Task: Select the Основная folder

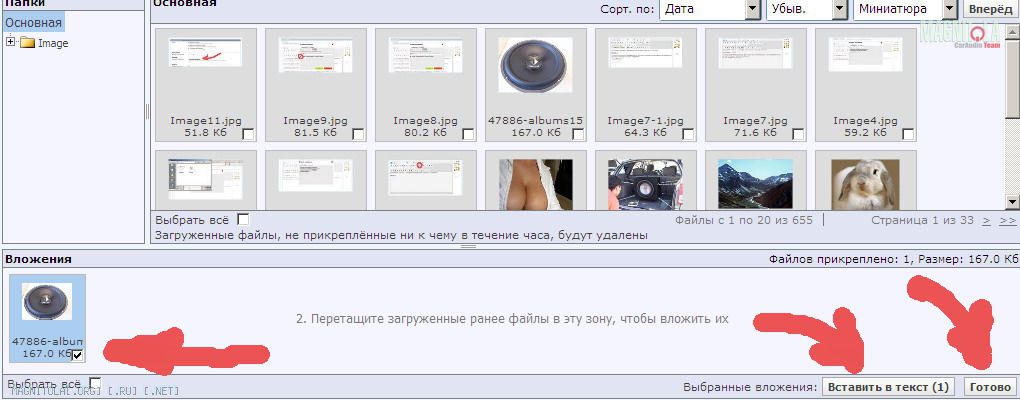Action: [34, 22]
